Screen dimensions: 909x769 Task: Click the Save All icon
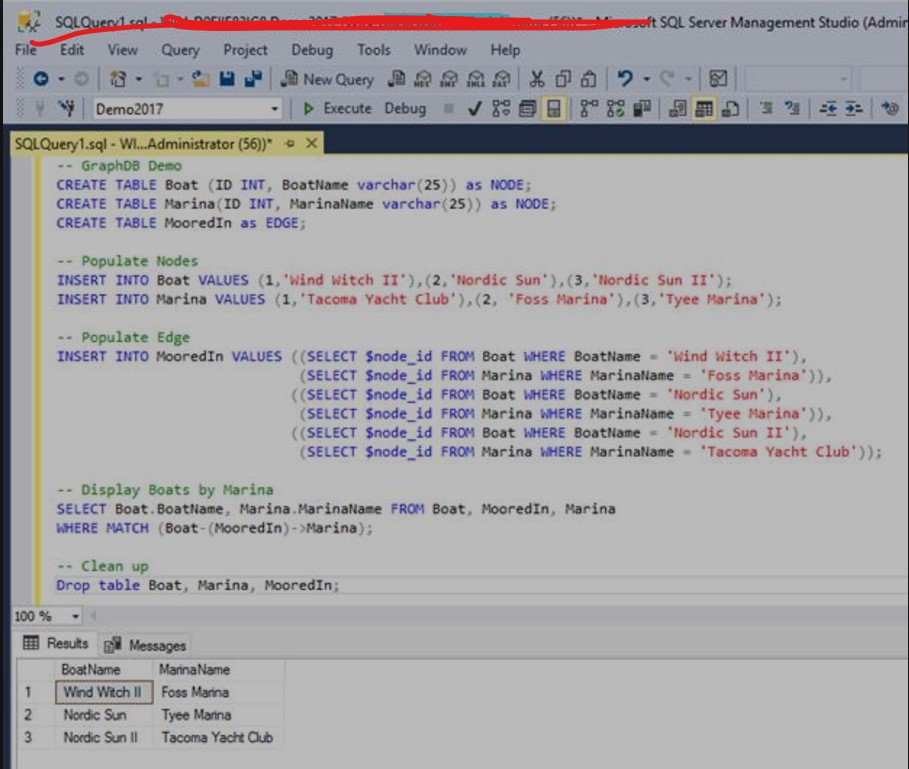[253, 78]
